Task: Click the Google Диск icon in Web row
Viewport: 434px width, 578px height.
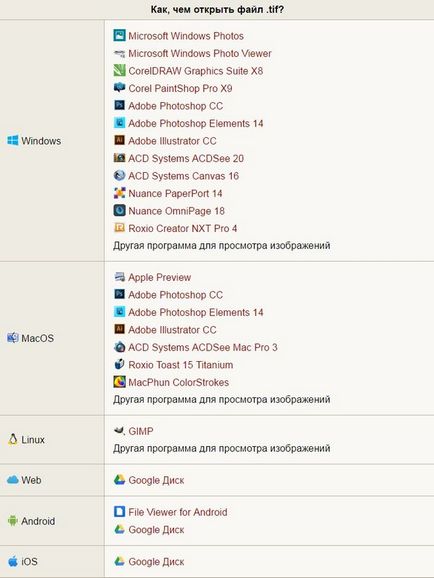Action: pos(119,480)
